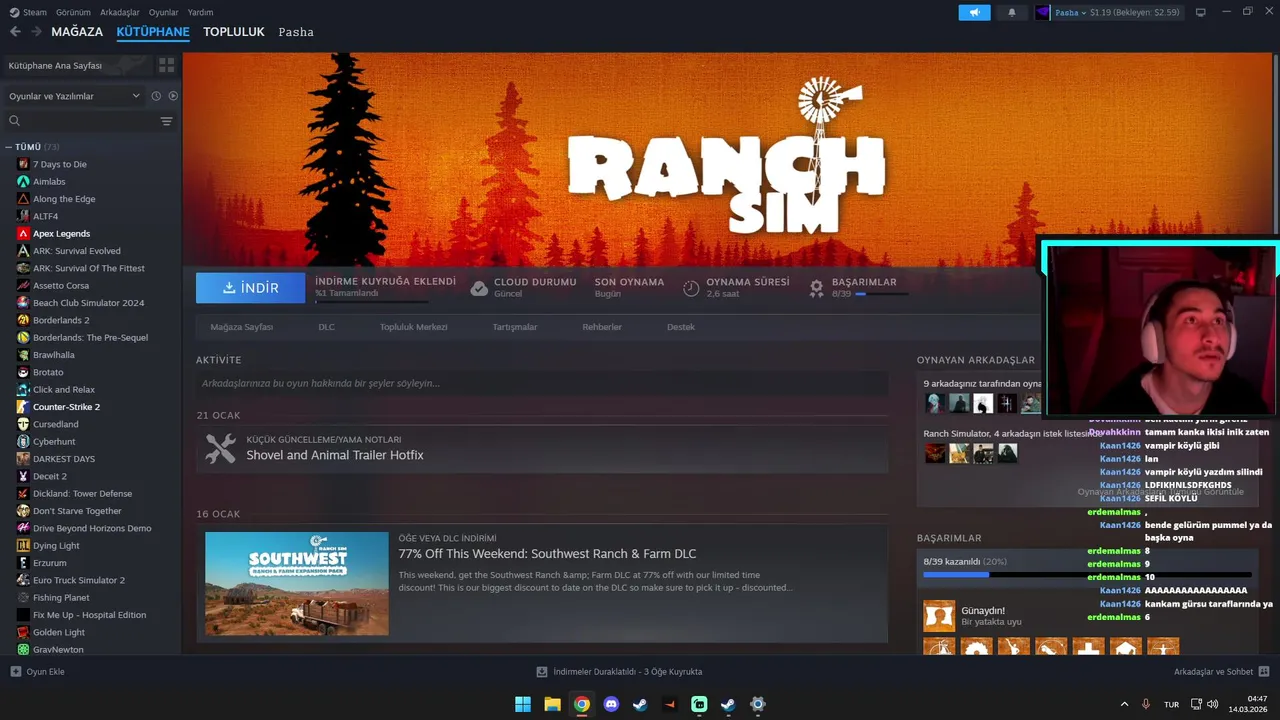
Task: Open the Oyunlar menu
Action: click(163, 12)
